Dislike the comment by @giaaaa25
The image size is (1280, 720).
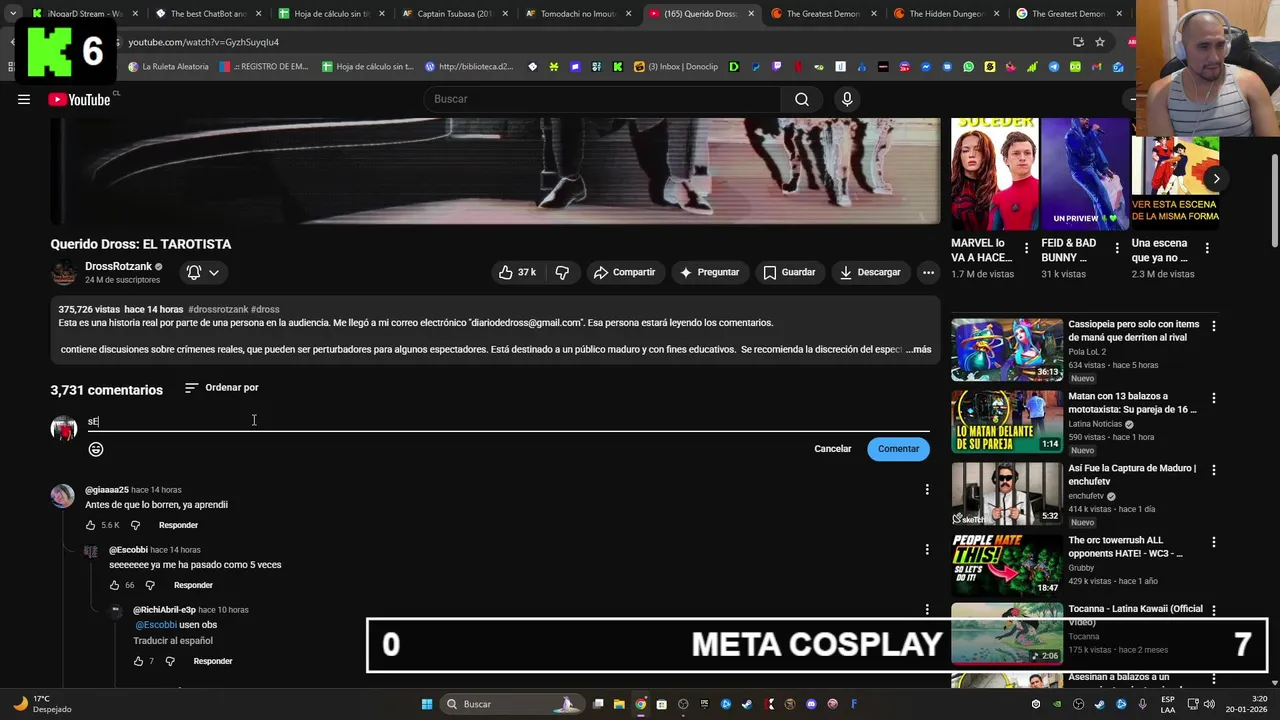pos(136,525)
